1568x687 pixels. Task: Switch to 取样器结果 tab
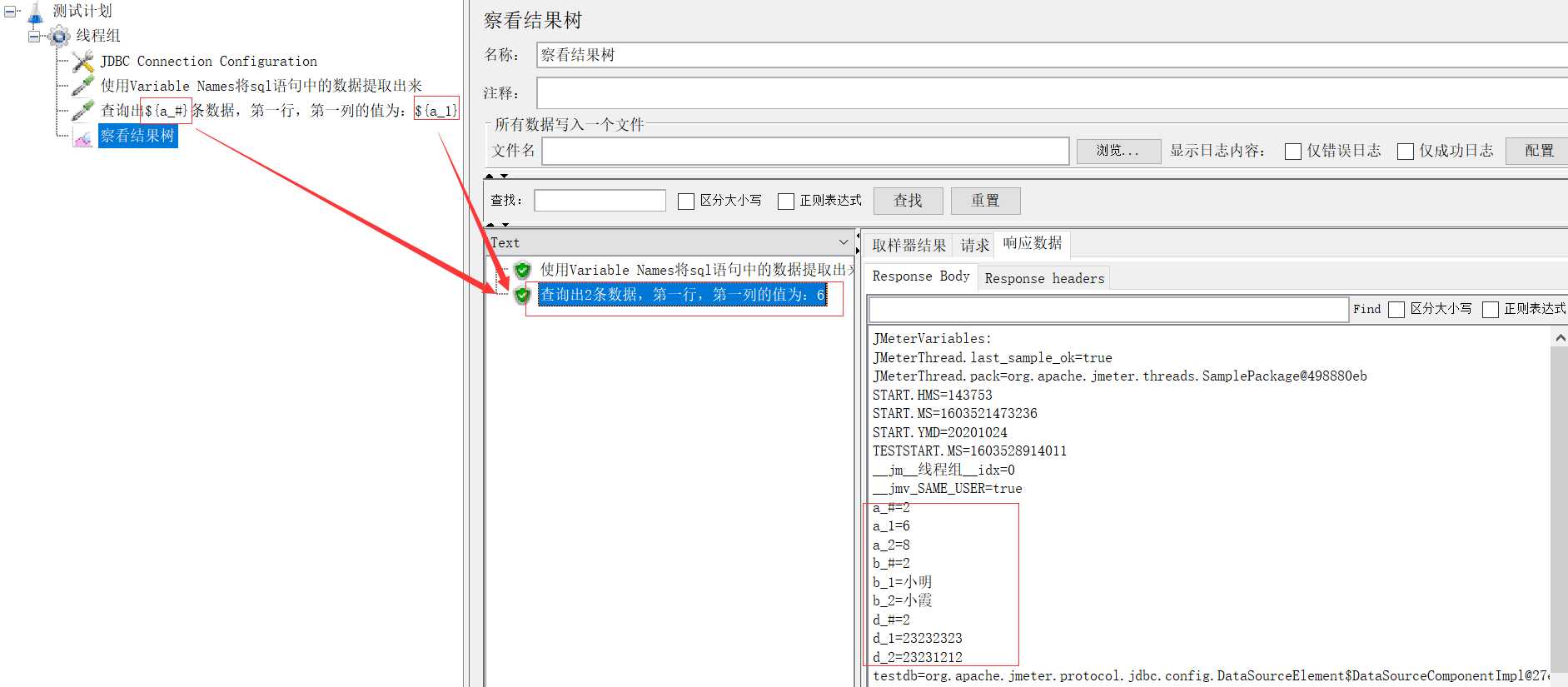[908, 246]
